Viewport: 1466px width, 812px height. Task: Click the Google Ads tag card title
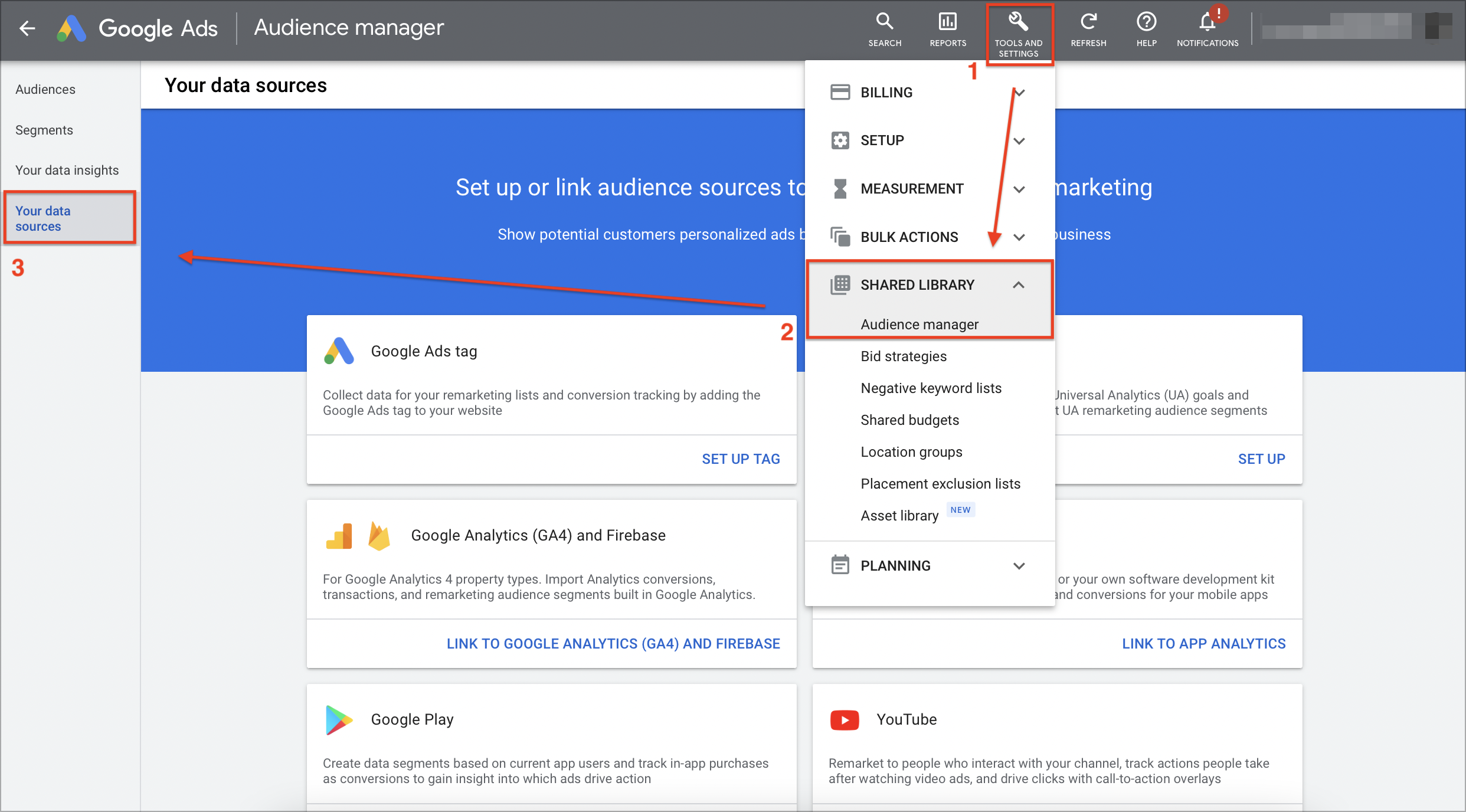coord(424,351)
